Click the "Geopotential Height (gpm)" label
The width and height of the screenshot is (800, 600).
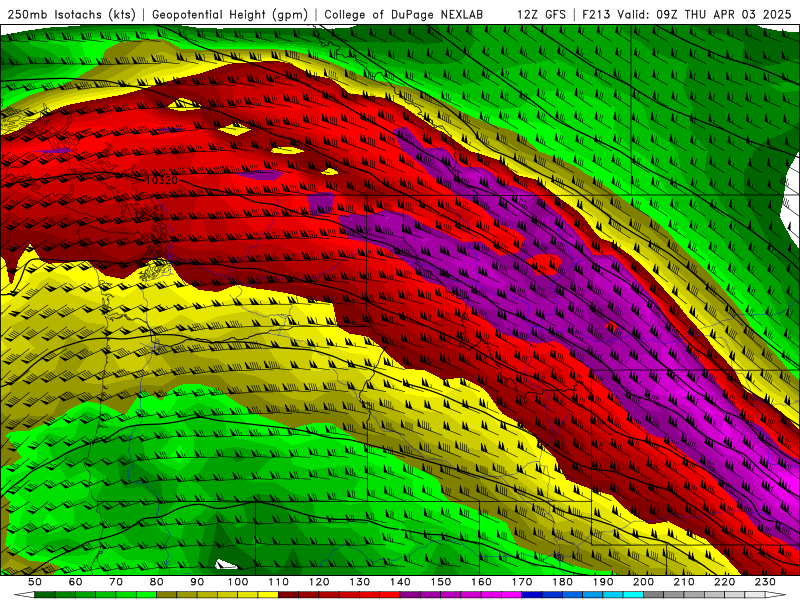tap(230, 14)
